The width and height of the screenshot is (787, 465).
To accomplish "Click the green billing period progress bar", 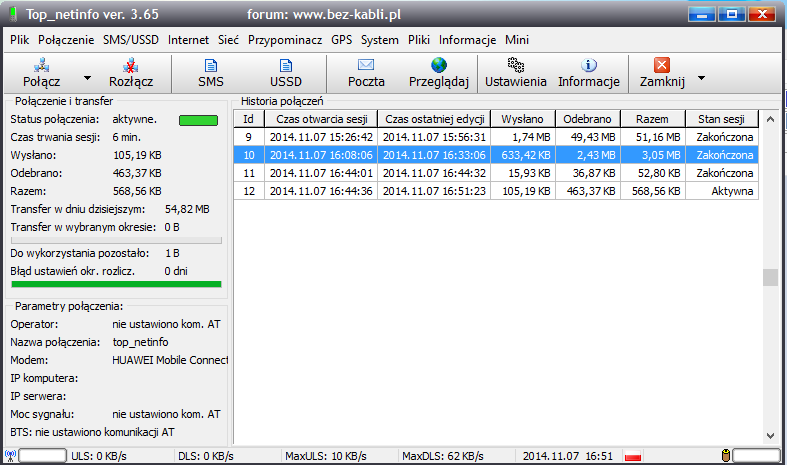I will click(115, 284).
